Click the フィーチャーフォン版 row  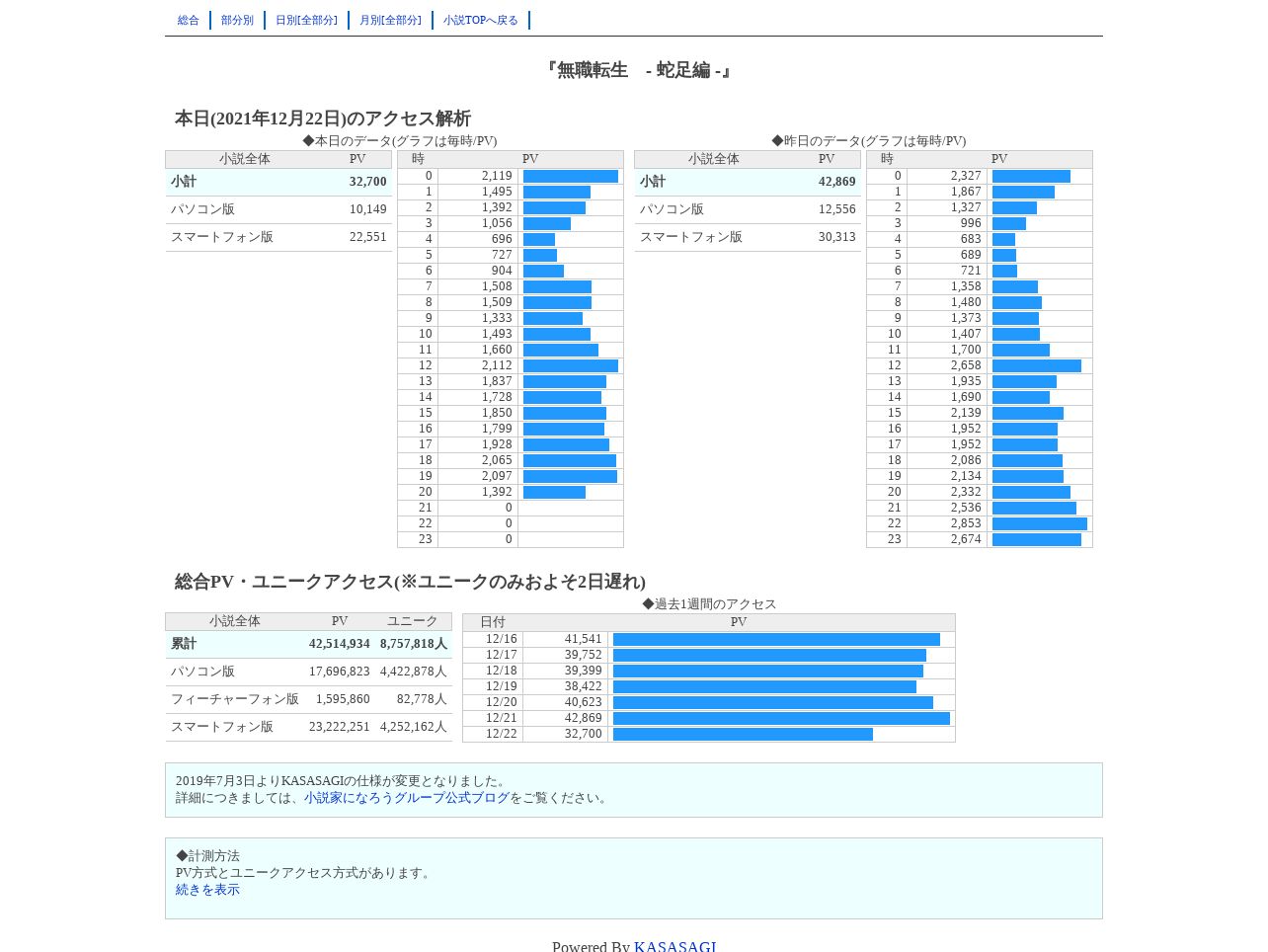coord(308,699)
